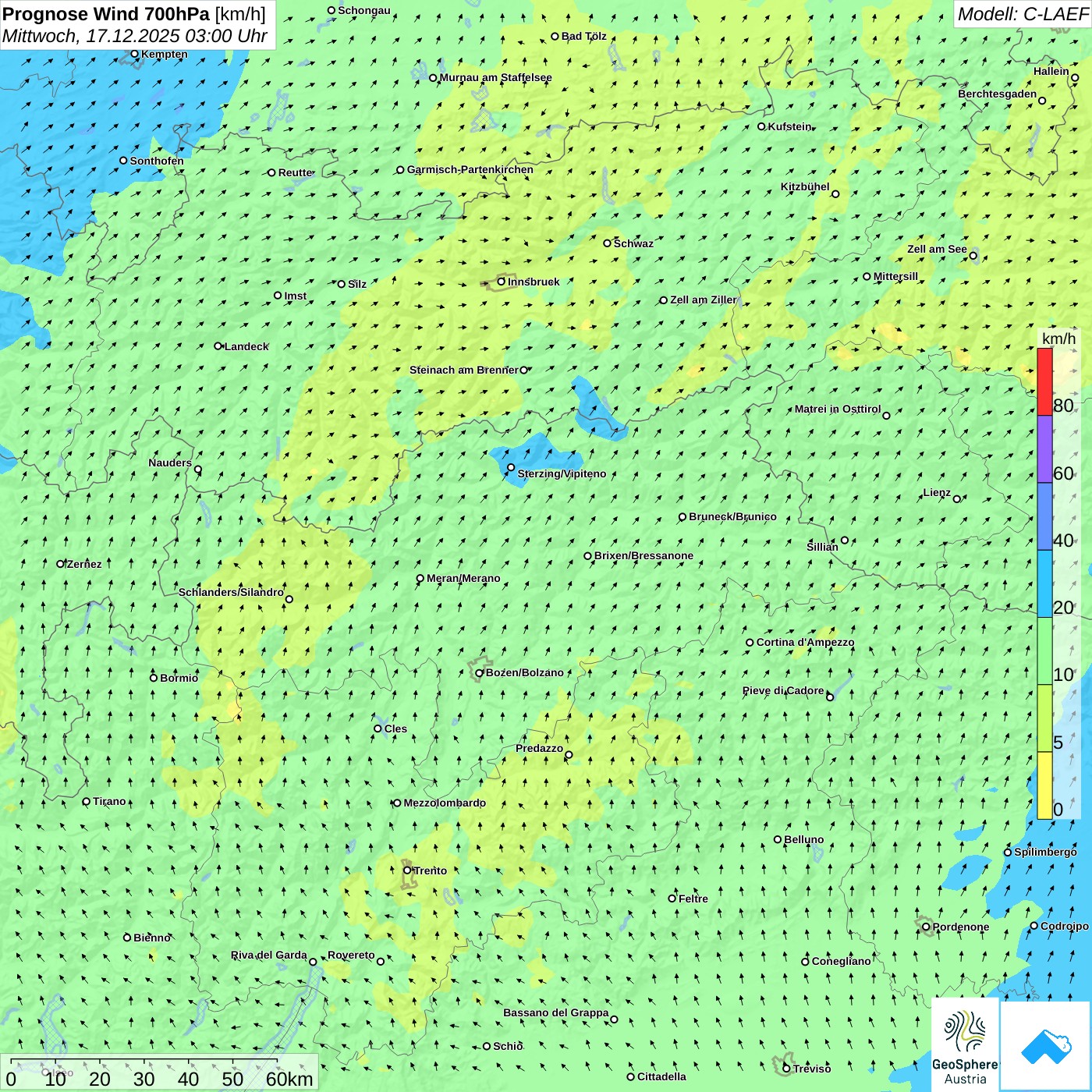Click the distance scale bar

pos(144,1061)
